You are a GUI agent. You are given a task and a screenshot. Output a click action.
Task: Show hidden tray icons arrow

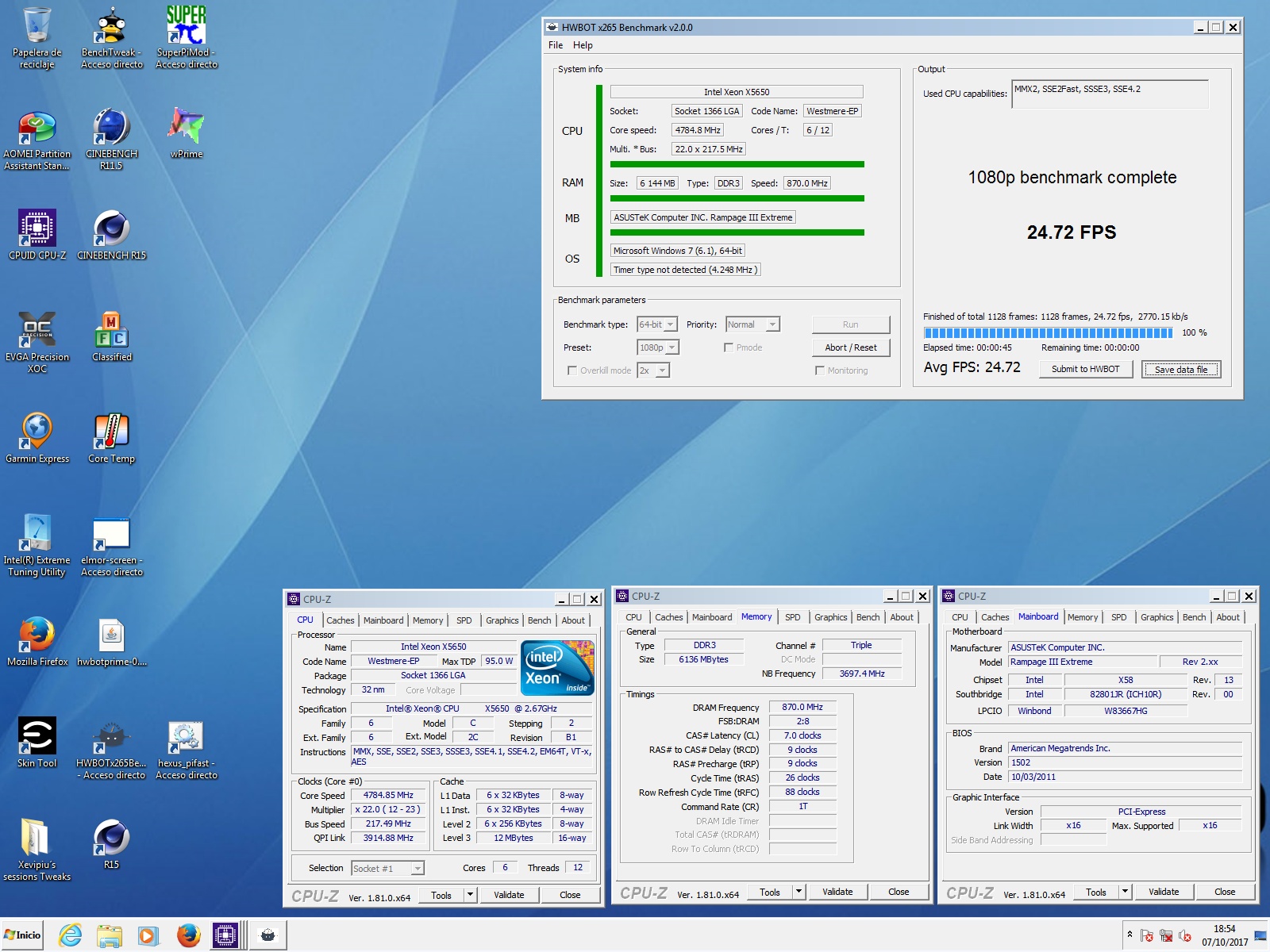(x=1130, y=935)
